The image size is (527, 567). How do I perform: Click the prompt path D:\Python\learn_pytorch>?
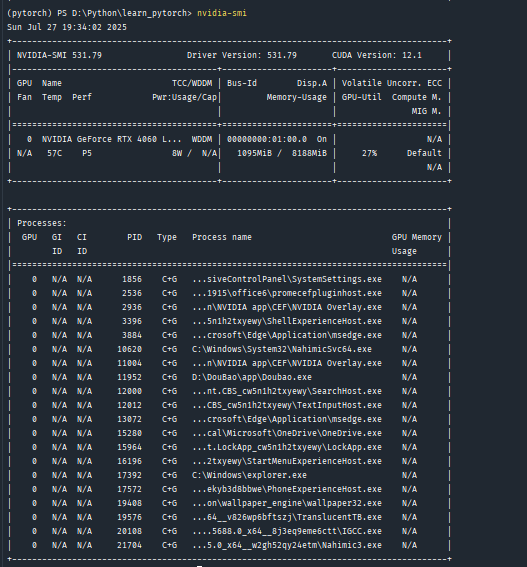132,13
